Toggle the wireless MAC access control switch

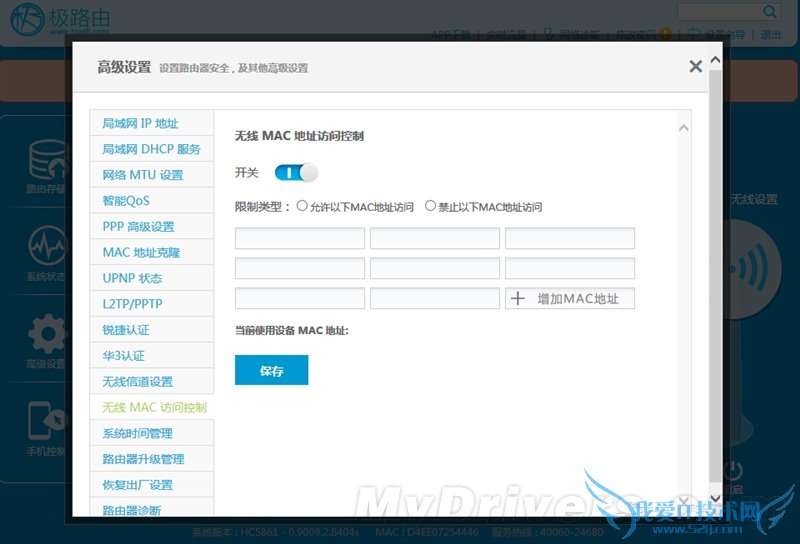tap(295, 173)
